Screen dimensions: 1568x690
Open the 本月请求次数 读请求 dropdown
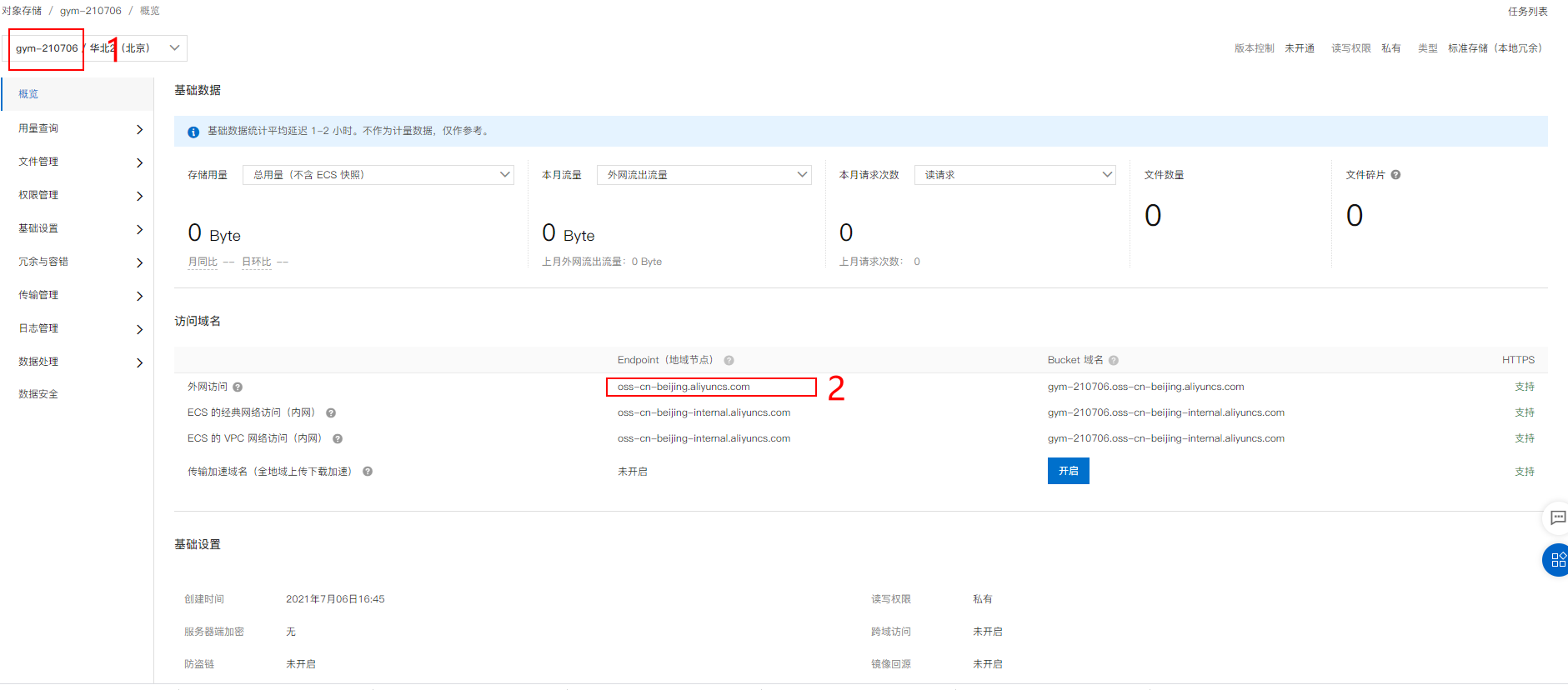point(1015,175)
